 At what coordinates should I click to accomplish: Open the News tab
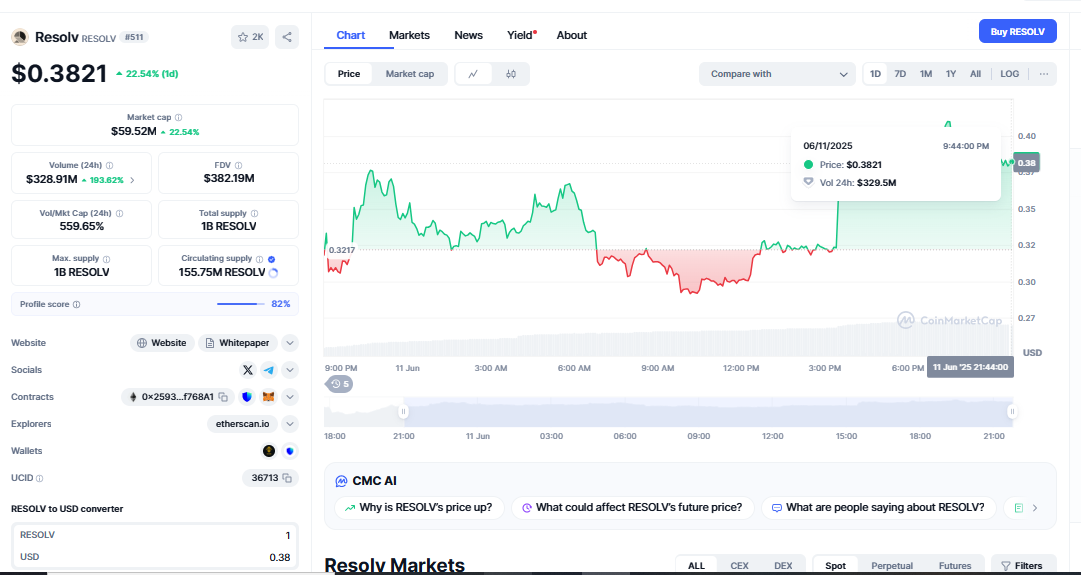point(468,35)
